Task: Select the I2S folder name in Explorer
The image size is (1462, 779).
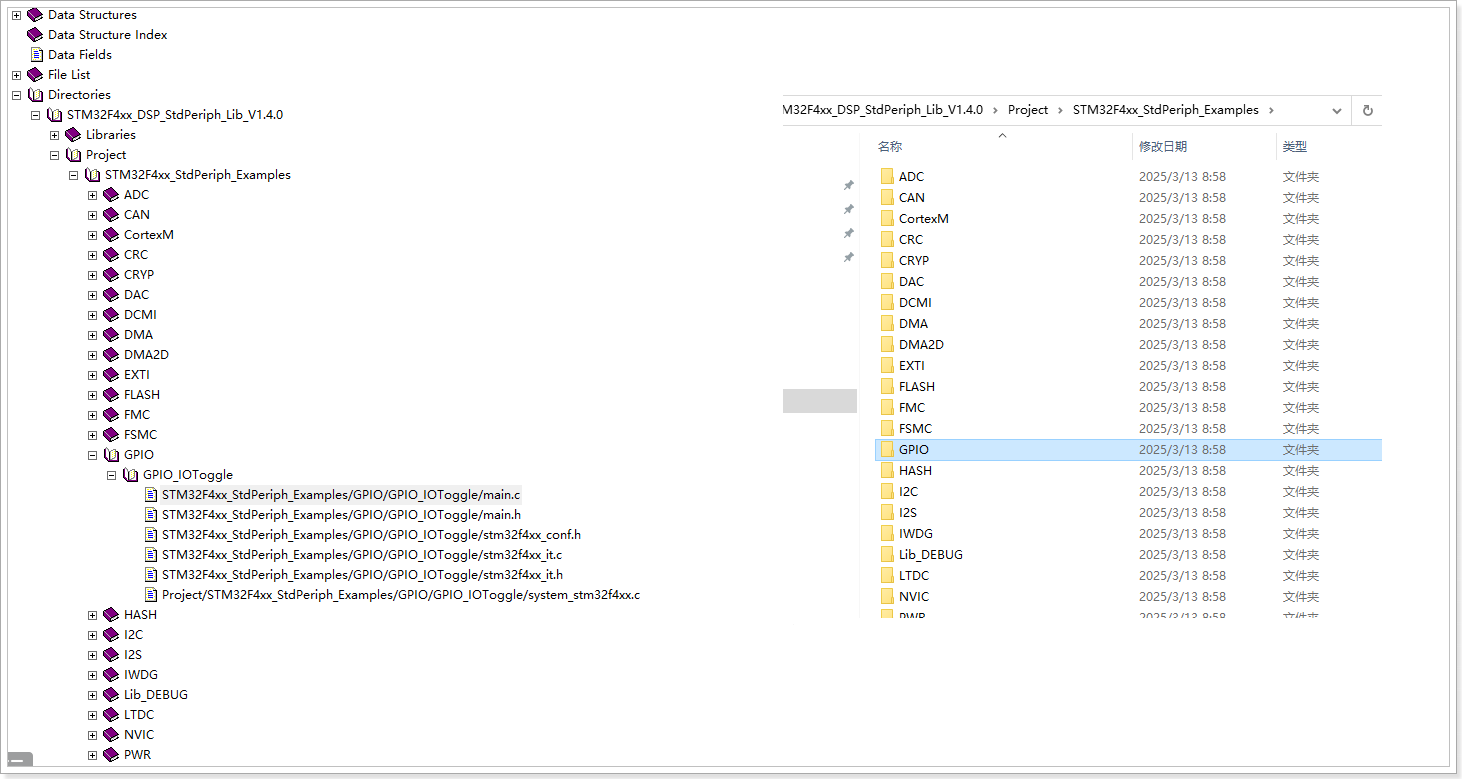Action: 908,512
